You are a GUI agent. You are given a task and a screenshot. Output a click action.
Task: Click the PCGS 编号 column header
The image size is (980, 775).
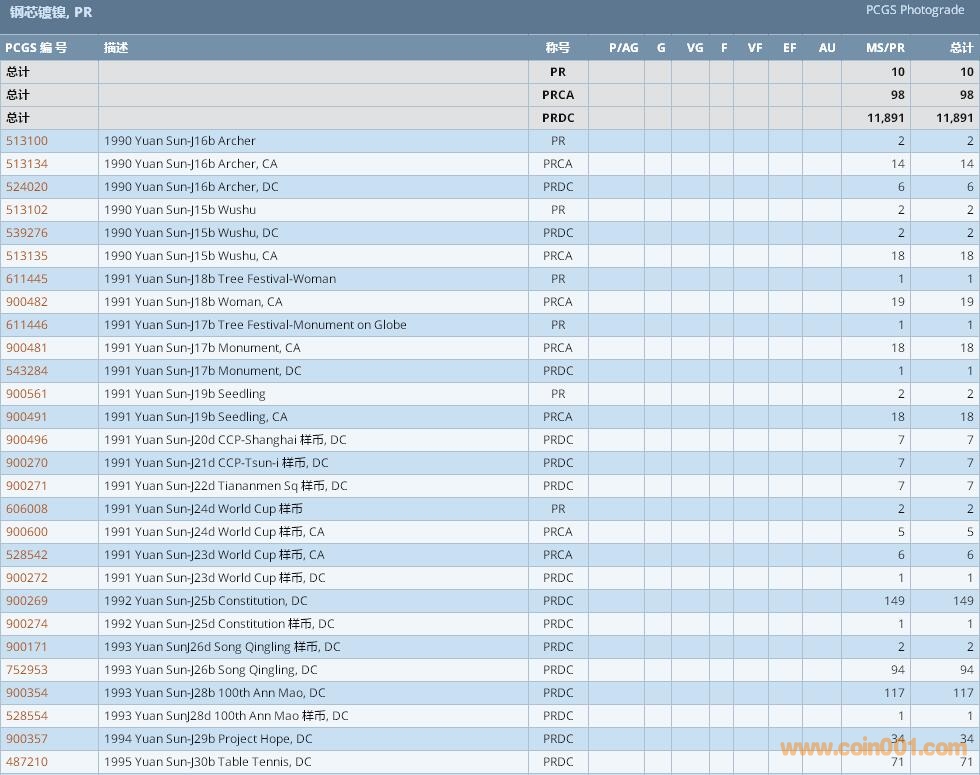36,48
